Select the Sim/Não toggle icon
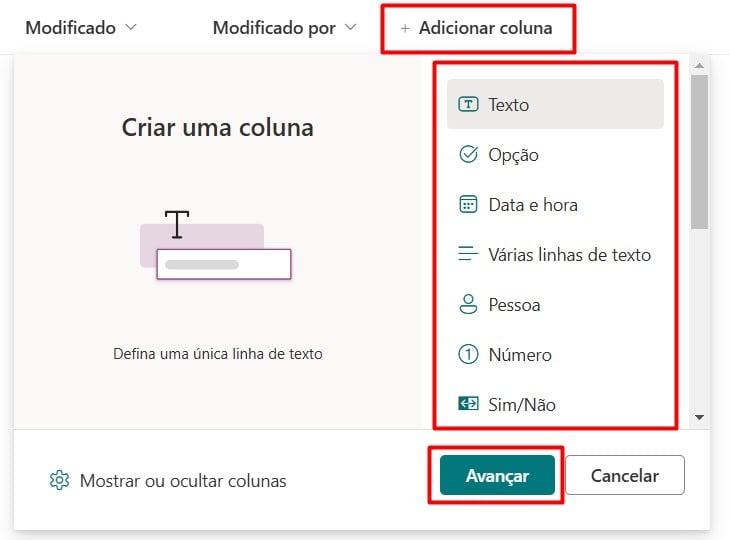Viewport: 730px width, 540px height. 468,403
